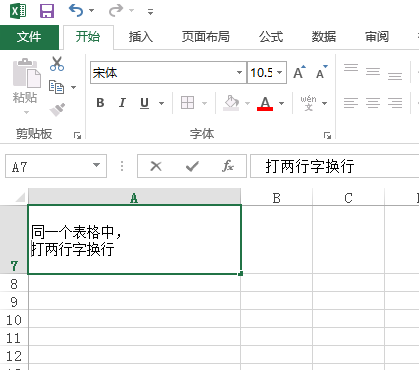Open the 审阅 tab

[x=377, y=37]
